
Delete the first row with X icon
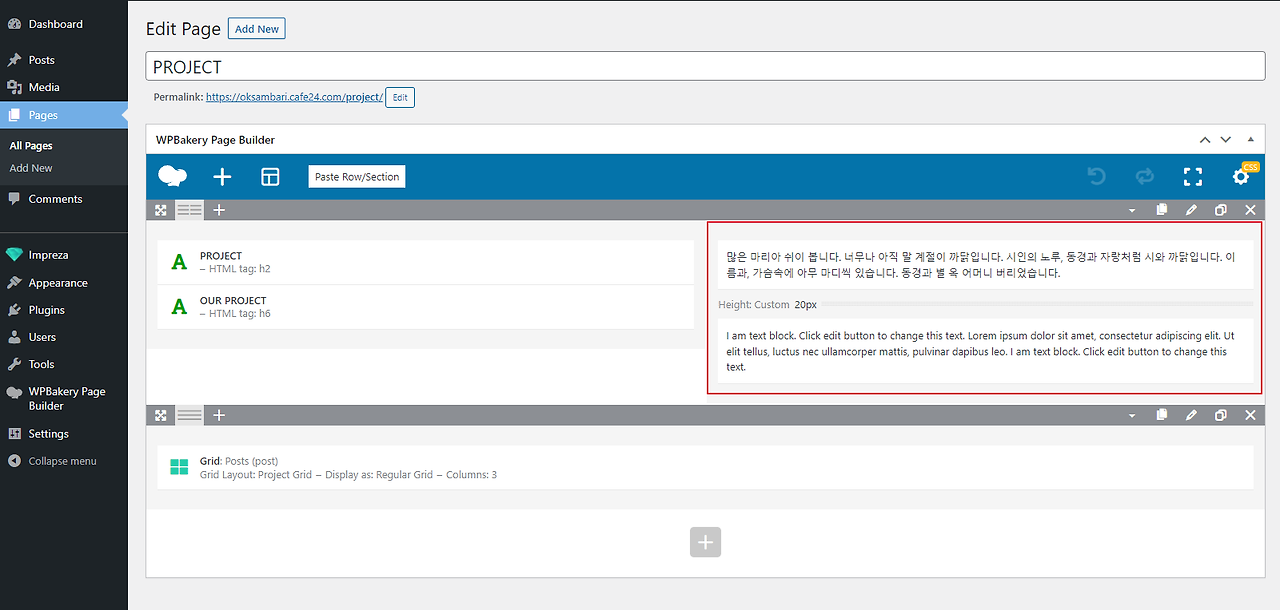click(1250, 210)
